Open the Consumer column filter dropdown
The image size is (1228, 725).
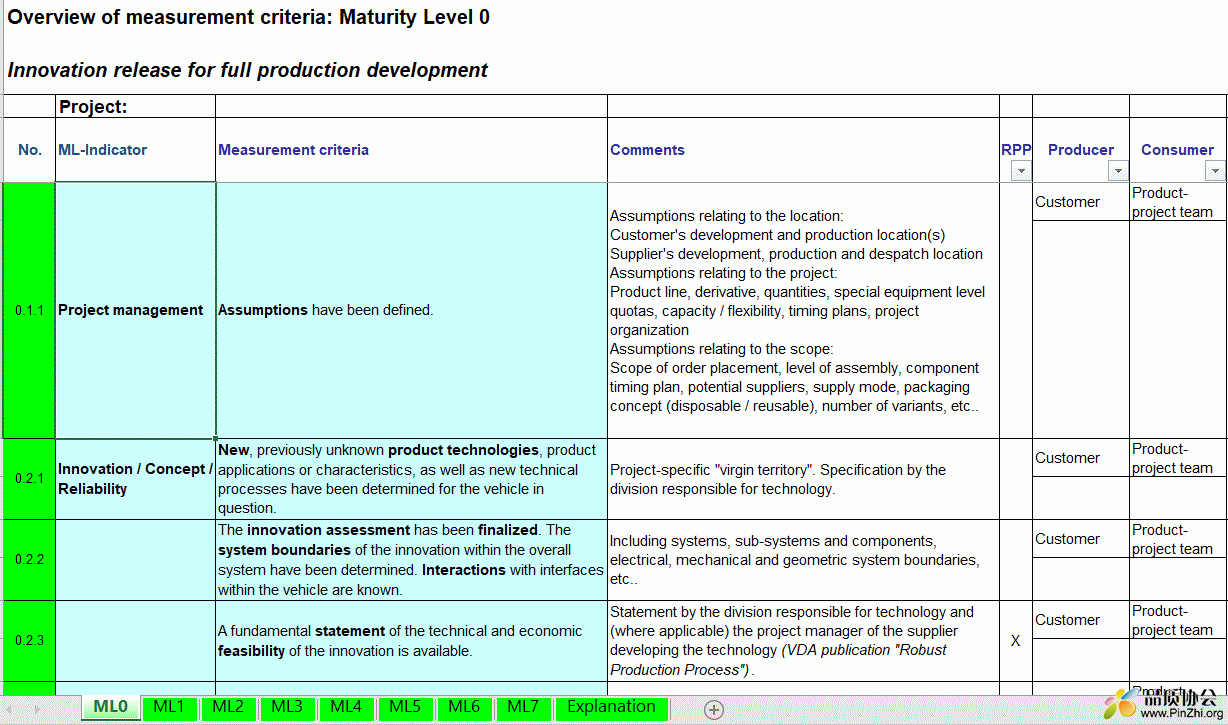(1215, 171)
